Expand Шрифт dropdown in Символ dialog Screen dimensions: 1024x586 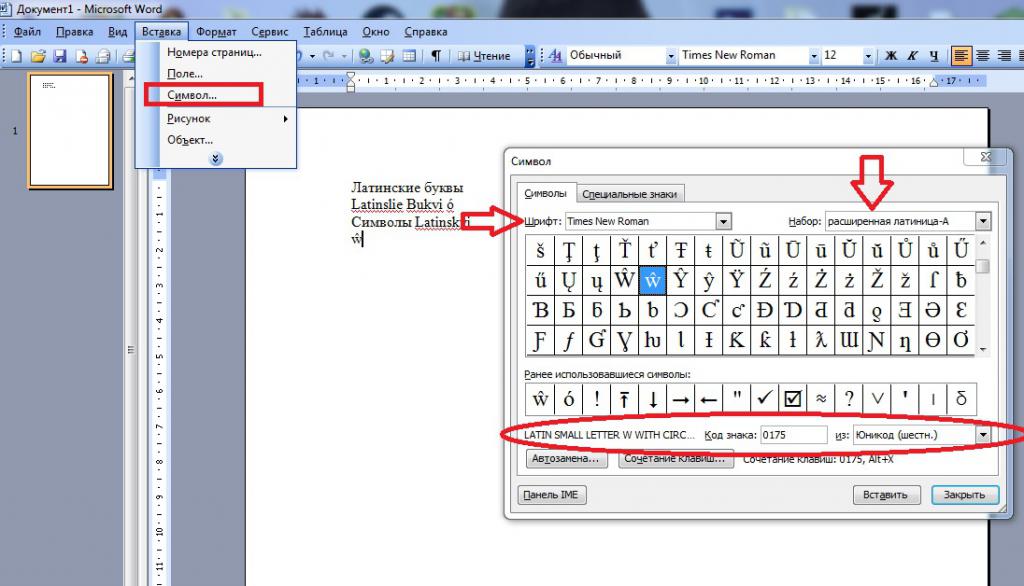(x=723, y=221)
